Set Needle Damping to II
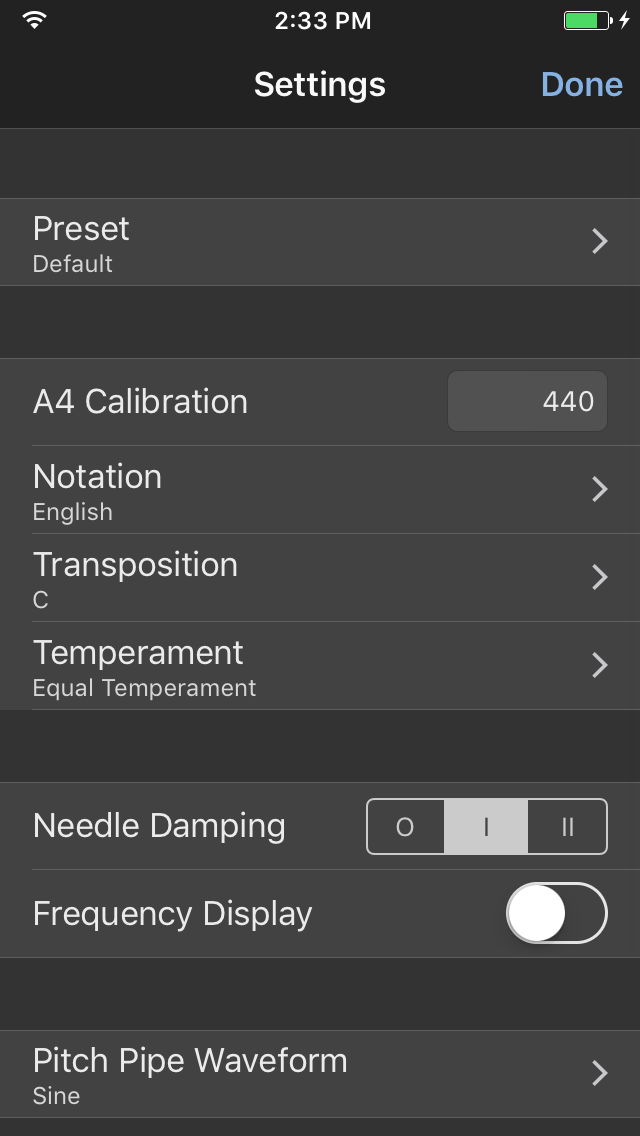640x1136 pixels. (567, 826)
